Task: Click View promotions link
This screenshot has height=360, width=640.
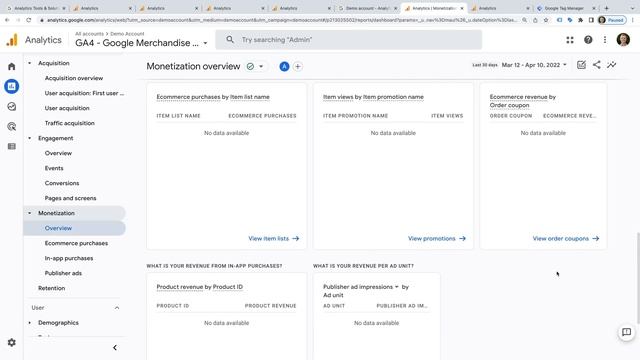Action: point(437,238)
